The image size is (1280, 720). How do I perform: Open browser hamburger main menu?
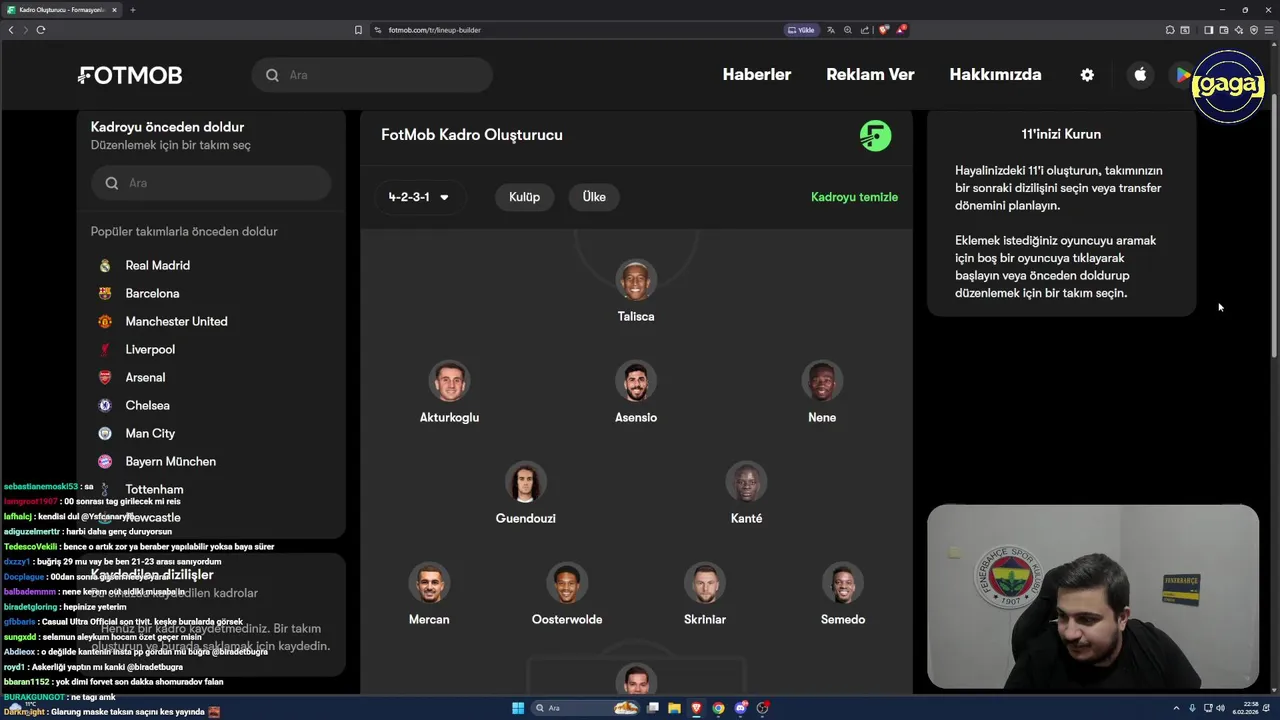(x=1269, y=30)
